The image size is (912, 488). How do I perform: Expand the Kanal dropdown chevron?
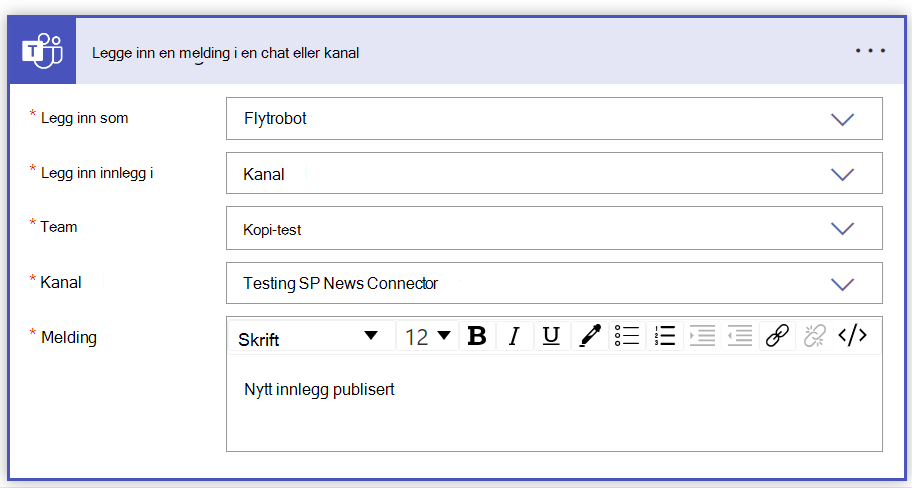(x=842, y=284)
